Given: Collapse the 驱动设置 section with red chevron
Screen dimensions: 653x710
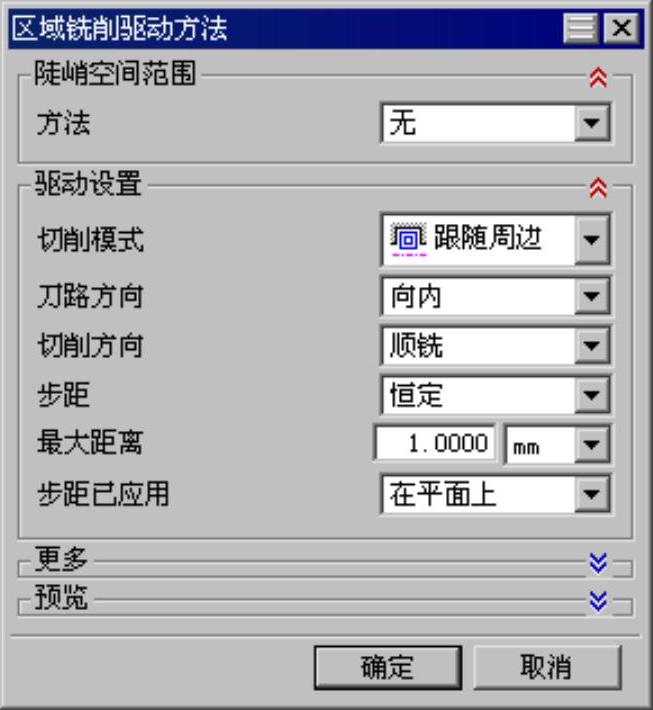Looking at the screenshot, I should (598, 188).
